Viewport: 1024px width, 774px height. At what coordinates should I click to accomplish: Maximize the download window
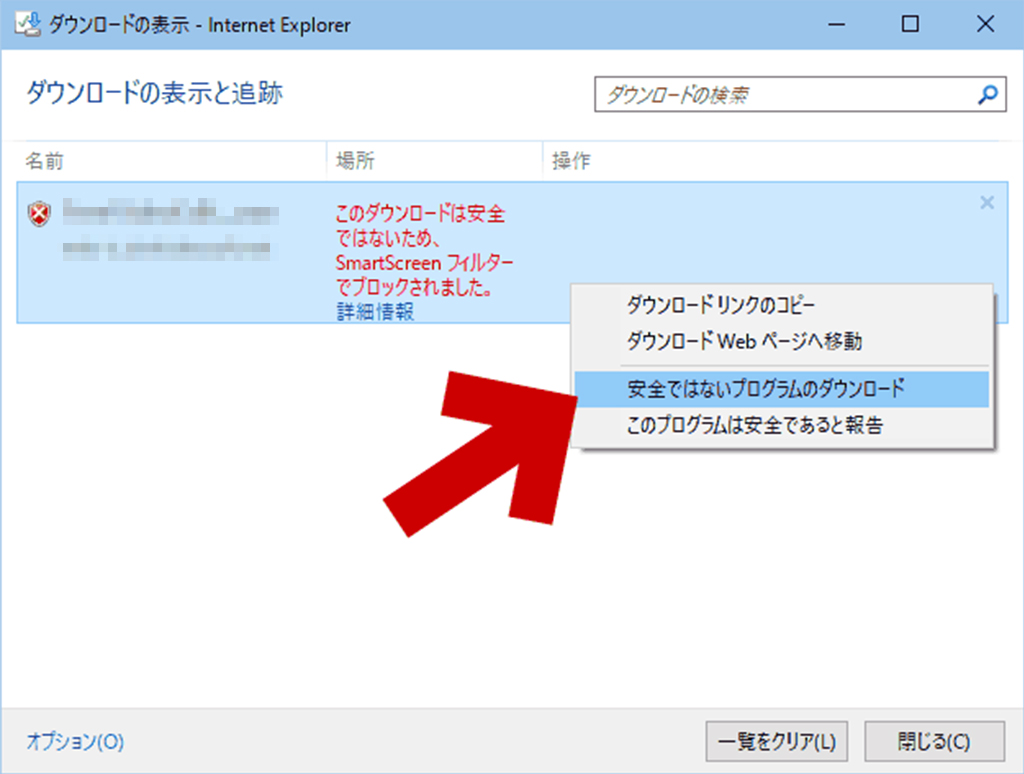pos(910,25)
